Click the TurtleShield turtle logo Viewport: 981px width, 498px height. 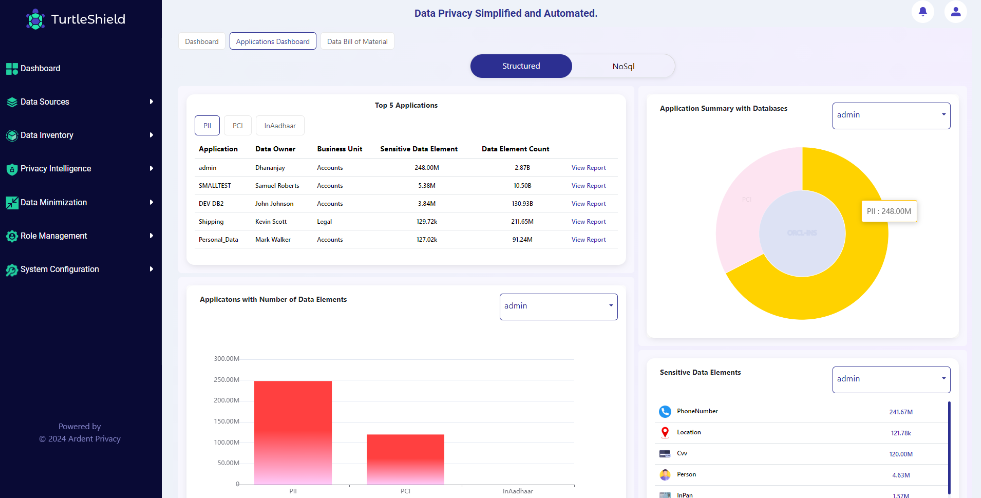coord(36,19)
